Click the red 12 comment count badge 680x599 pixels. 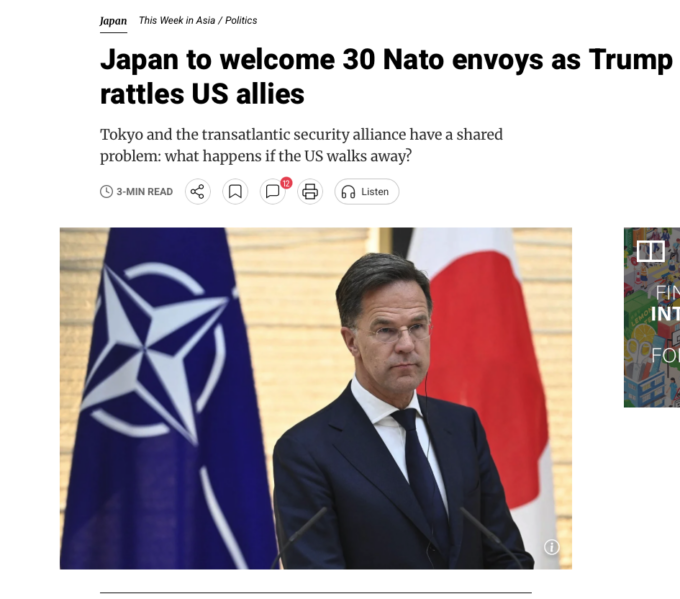pos(286,183)
